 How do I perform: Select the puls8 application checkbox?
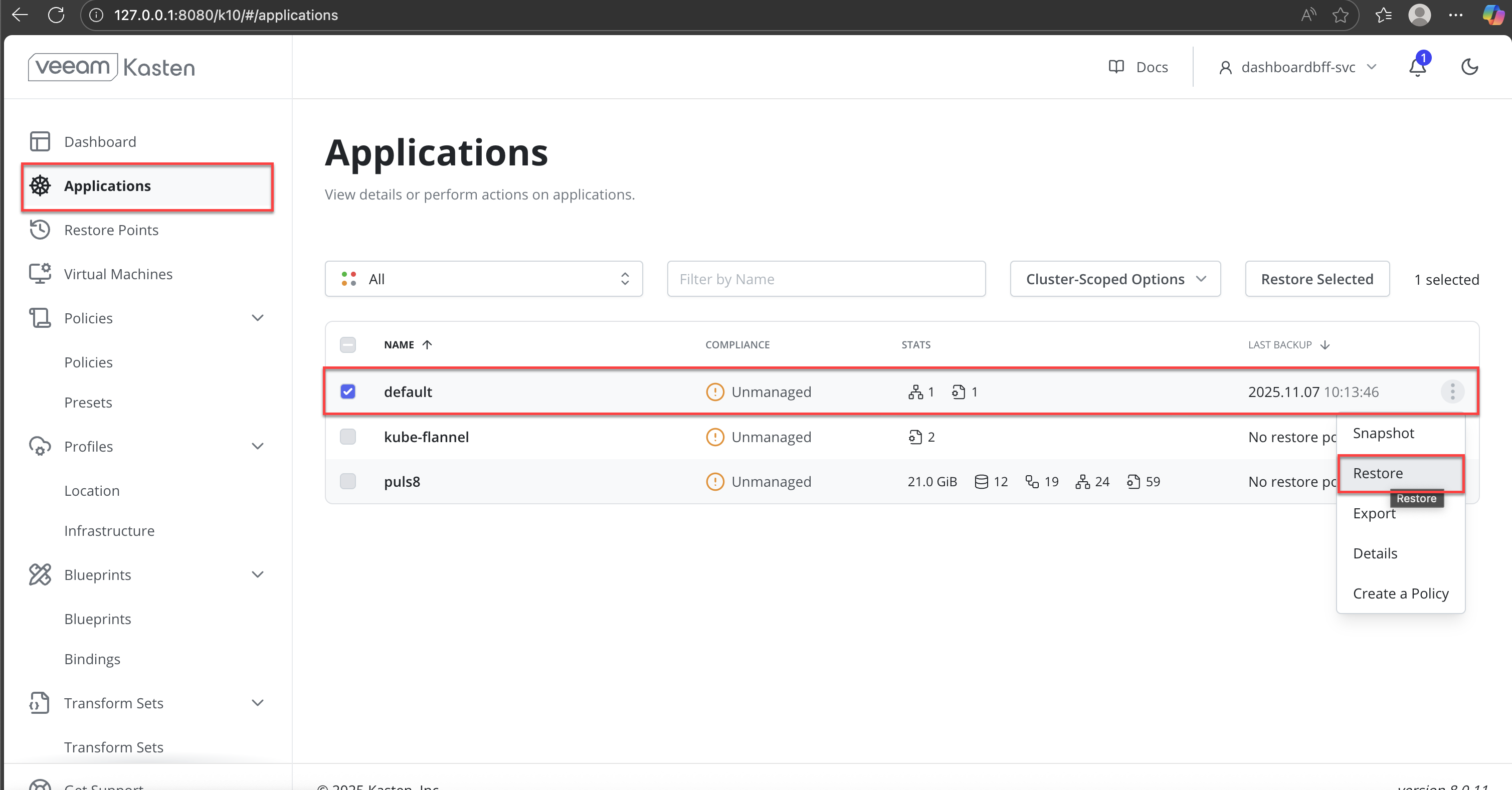pos(348,481)
